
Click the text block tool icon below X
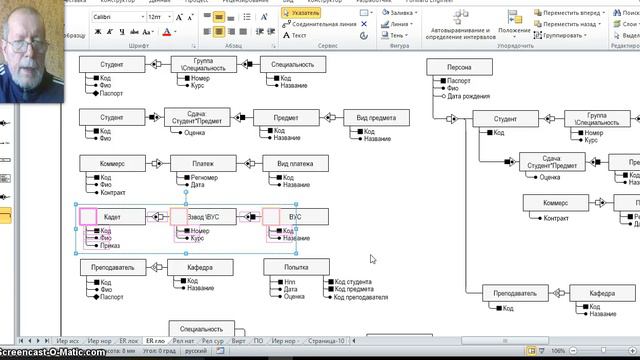coord(364,36)
